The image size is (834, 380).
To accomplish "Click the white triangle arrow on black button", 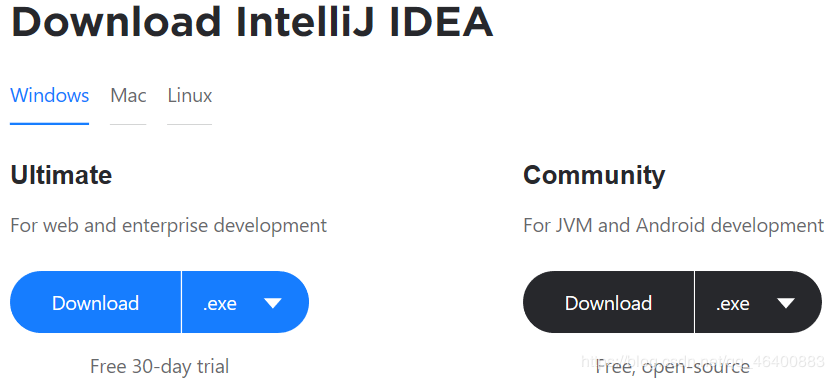I will pos(786,303).
